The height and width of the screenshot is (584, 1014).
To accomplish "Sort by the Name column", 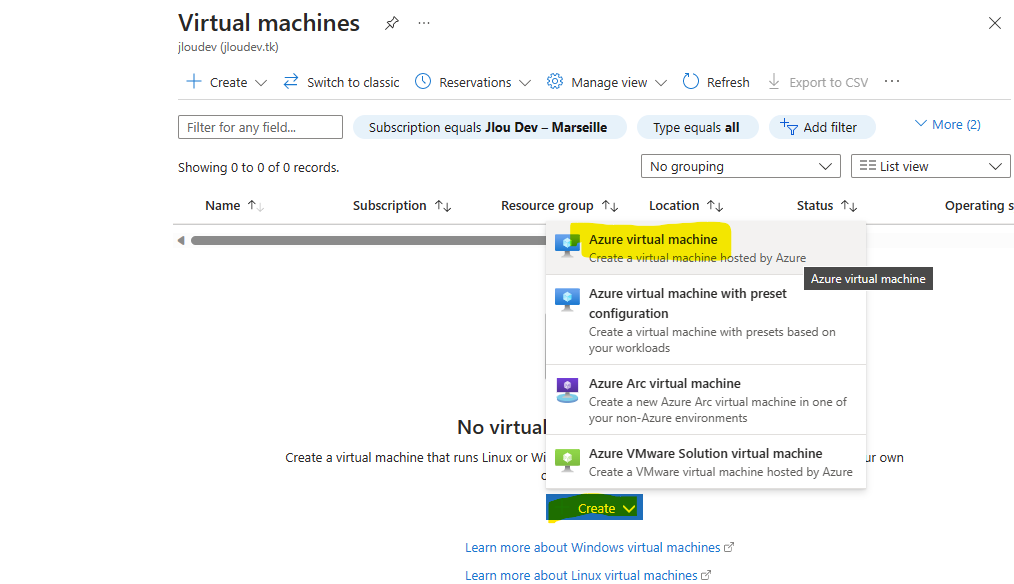I will click(234, 206).
